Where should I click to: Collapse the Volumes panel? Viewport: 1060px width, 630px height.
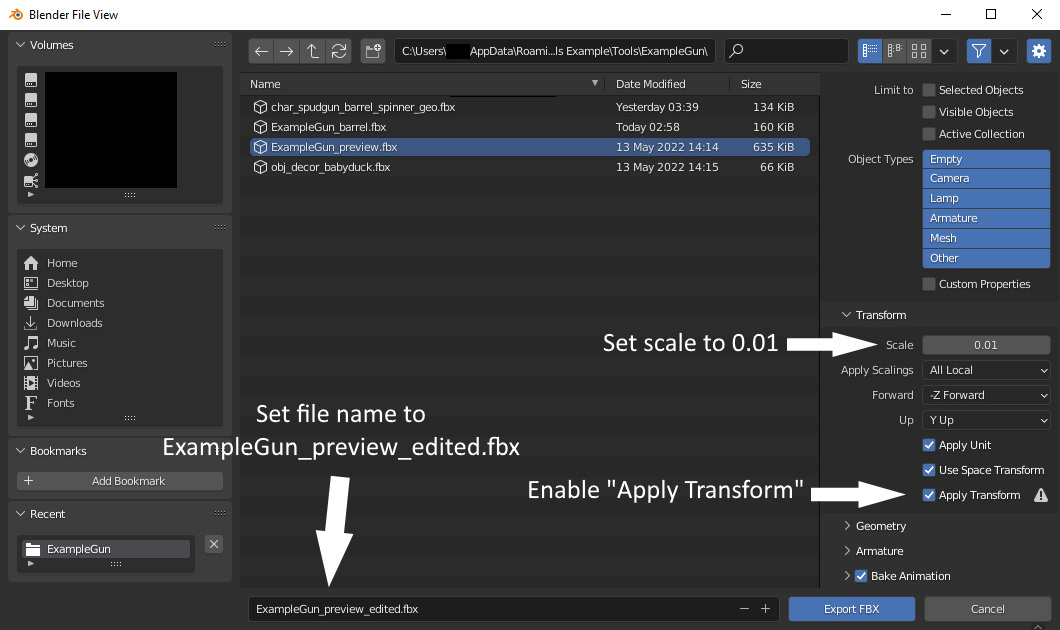coord(20,45)
